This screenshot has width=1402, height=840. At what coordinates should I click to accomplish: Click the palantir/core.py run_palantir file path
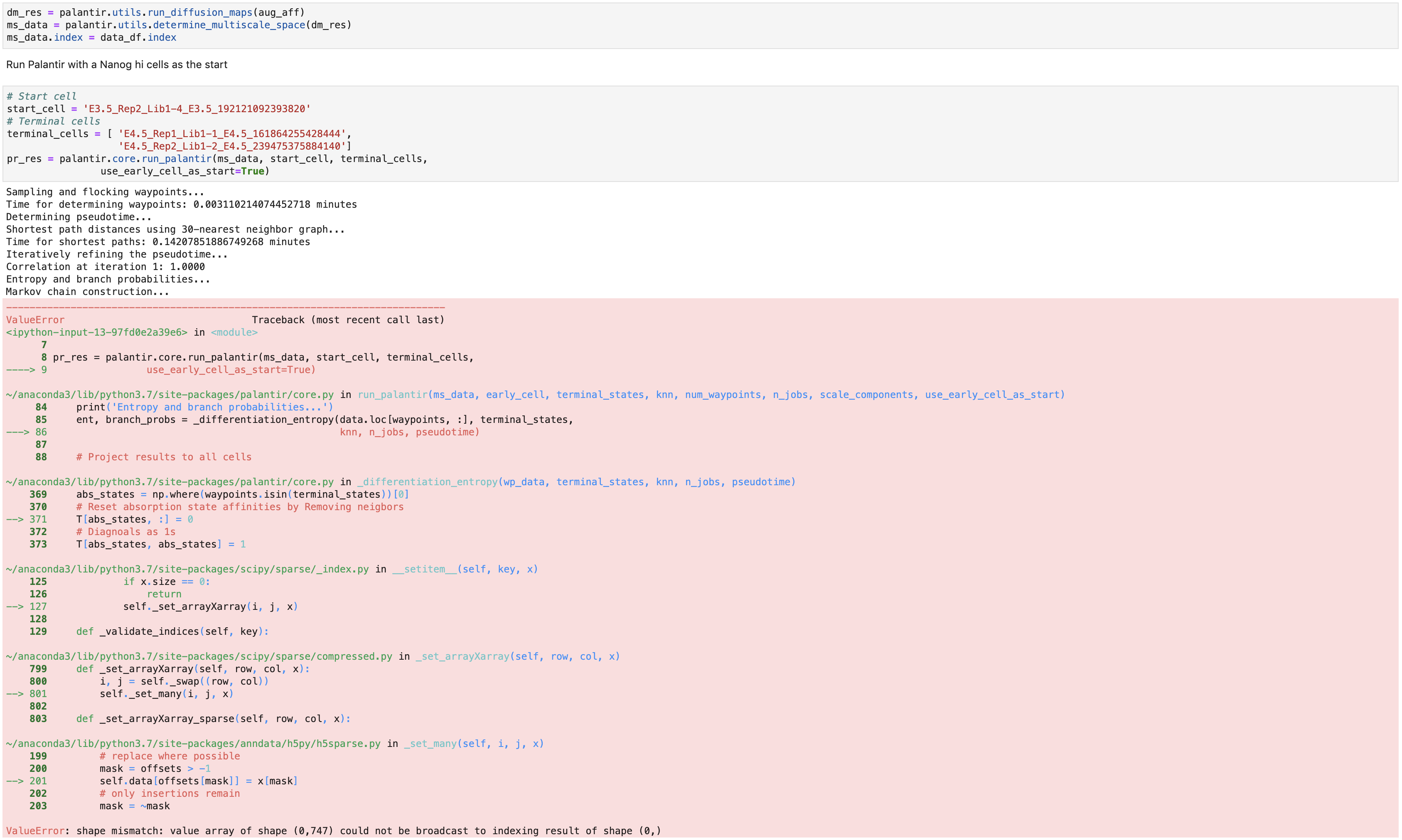click(170, 395)
